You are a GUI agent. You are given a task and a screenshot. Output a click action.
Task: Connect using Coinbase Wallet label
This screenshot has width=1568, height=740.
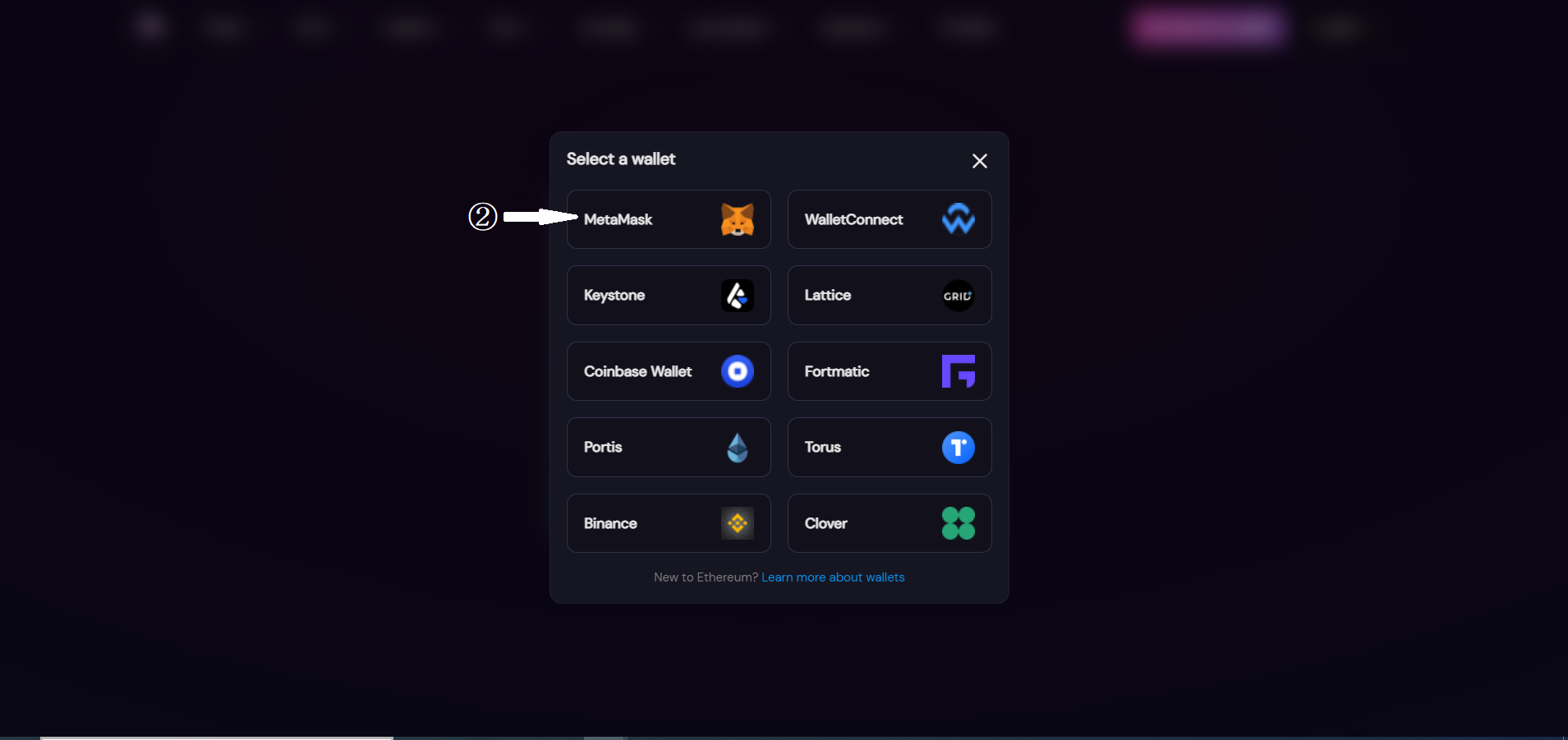[637, 371]
